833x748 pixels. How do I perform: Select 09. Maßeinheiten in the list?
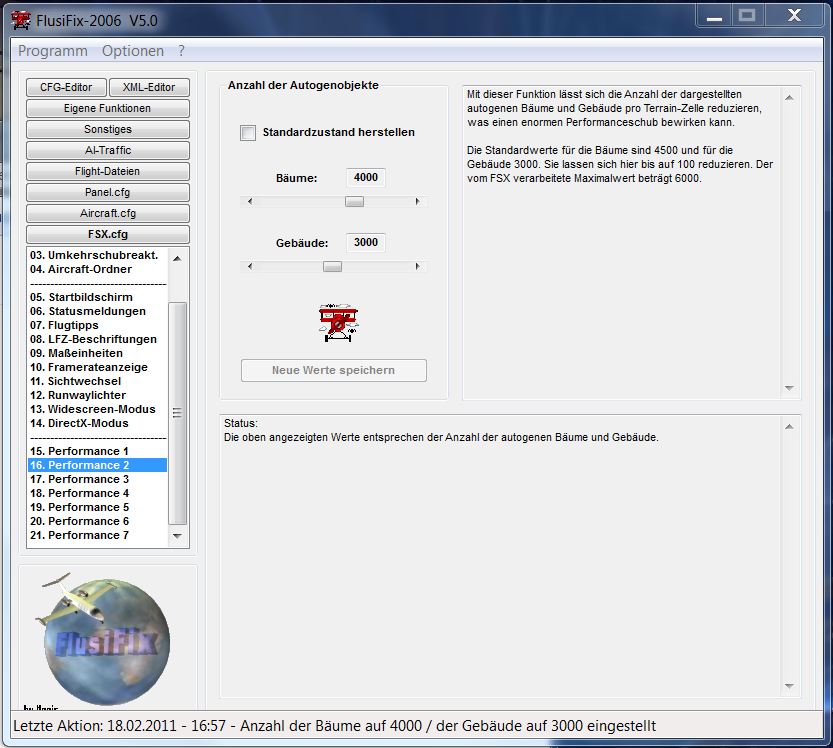97,353
